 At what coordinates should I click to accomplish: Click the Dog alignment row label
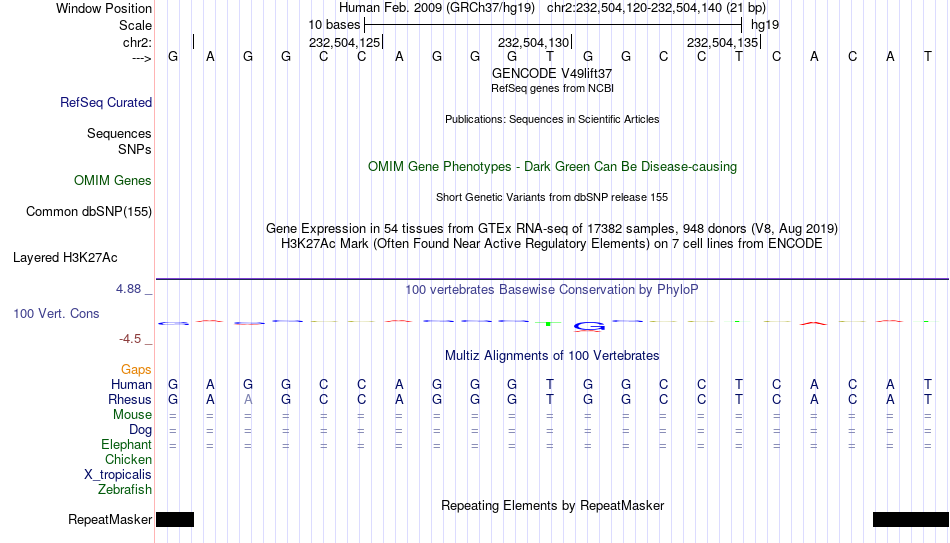tap(141, 430)
